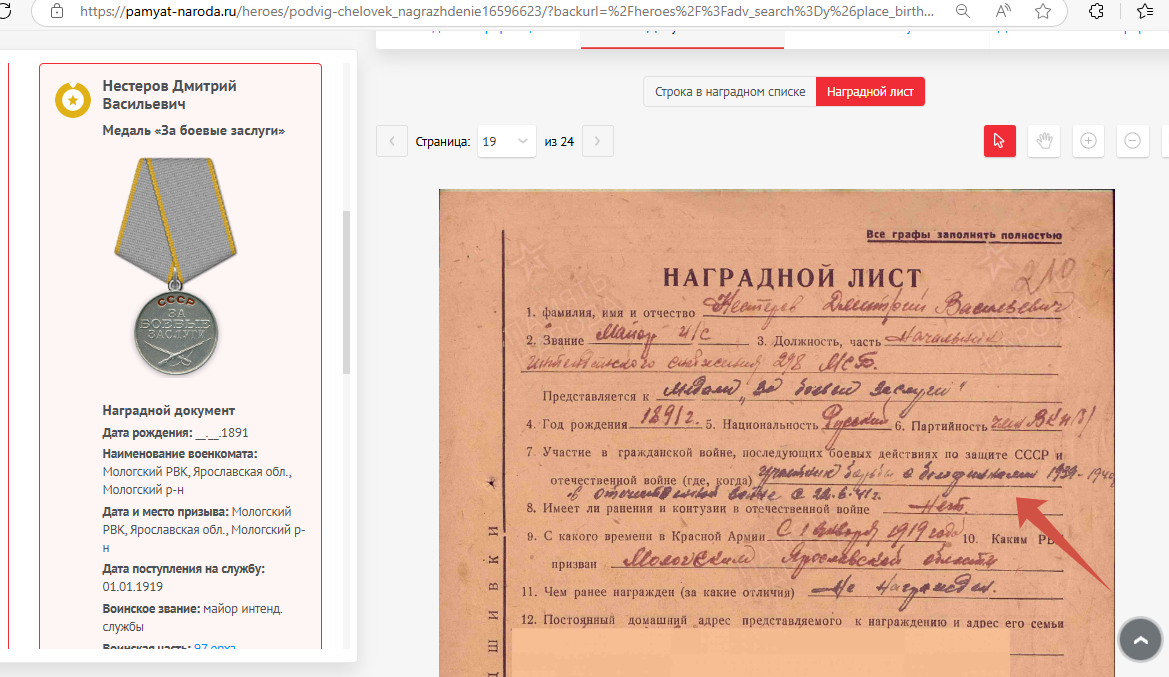The image size is (1169, 677).
Task: Zoom out of the award document with minus icon
Action: (x=1132, y=141)
